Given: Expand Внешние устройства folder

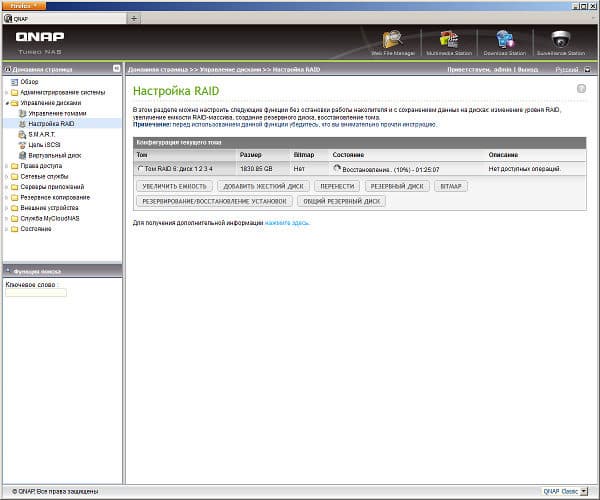Looking at the screenshot, I should point(7,208).
